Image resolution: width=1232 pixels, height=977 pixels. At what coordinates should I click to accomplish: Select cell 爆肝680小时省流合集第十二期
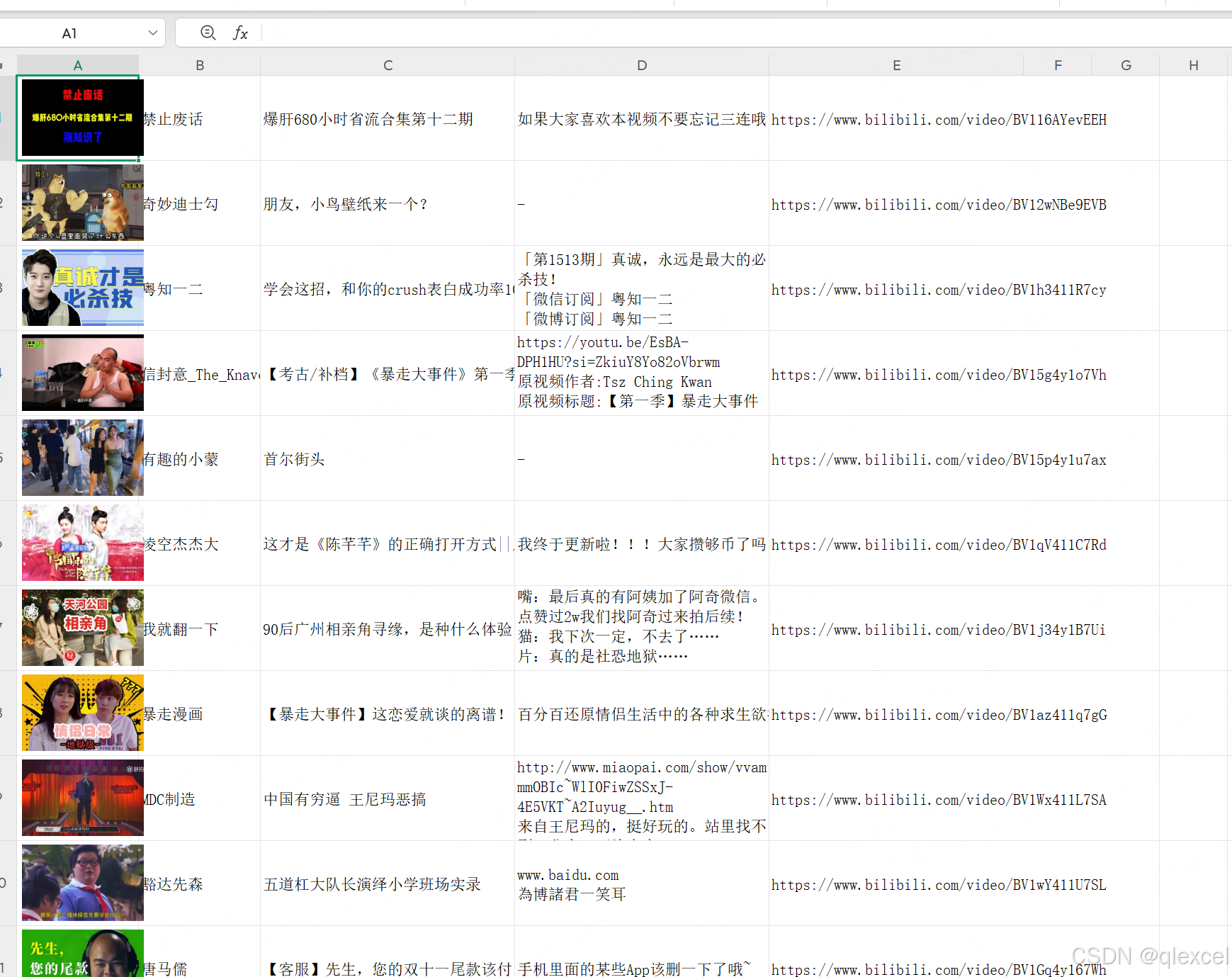pyautogui.click(x=388, y=118)
